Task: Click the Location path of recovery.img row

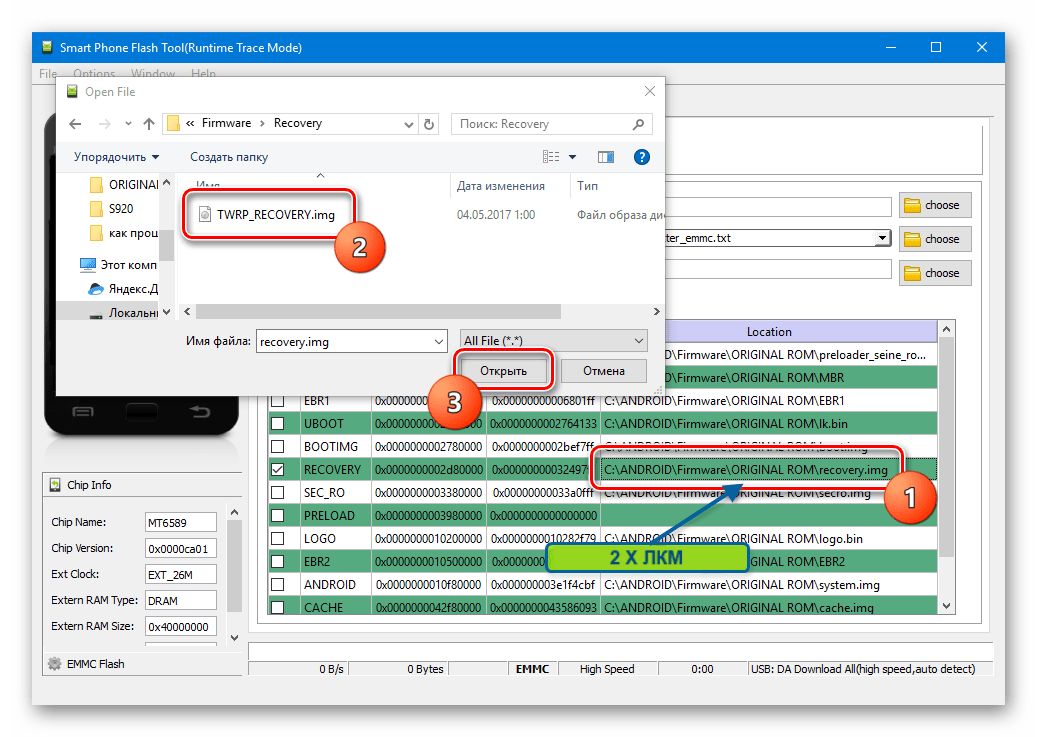Action: click(745, 470)
